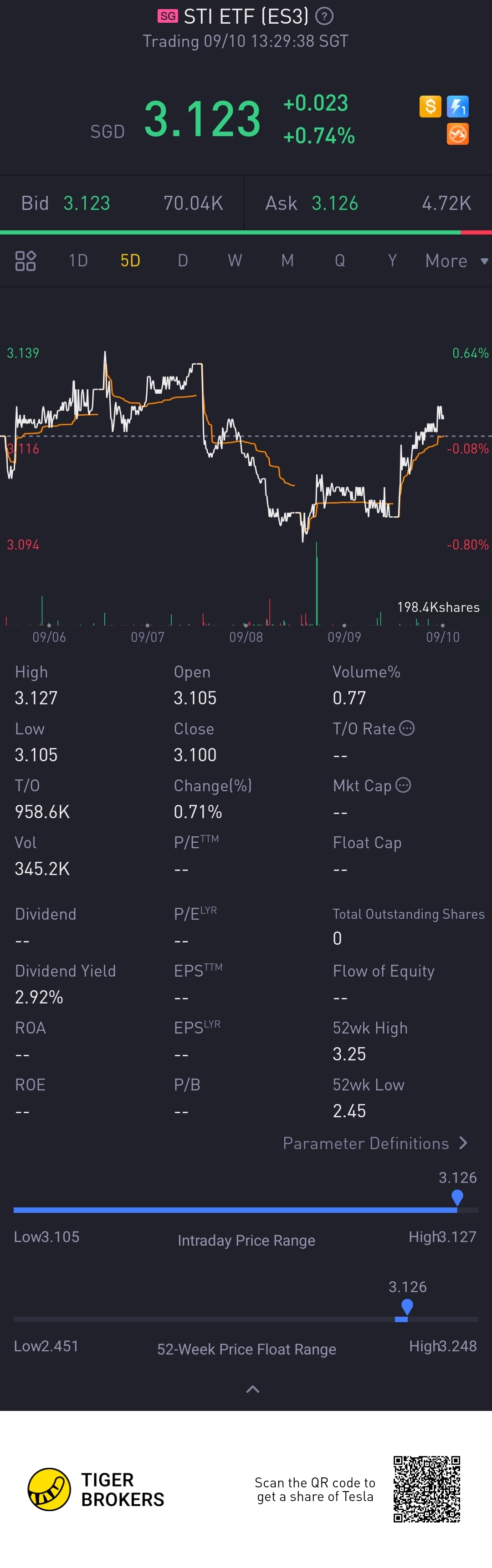Image resolution: width=492 pixels, height=1568 pixels.
Task: Tap the bid price 3.123
Action: [x=87, y=204]
